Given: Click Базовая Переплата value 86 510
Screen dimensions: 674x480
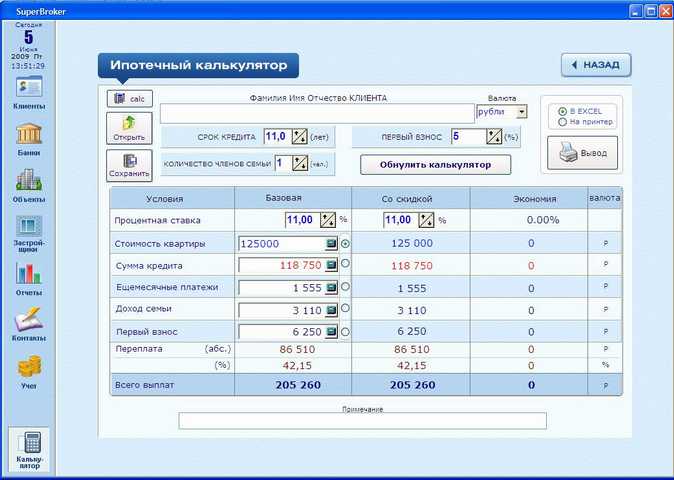Looking at the screenshot, I should tap(297, 349).
